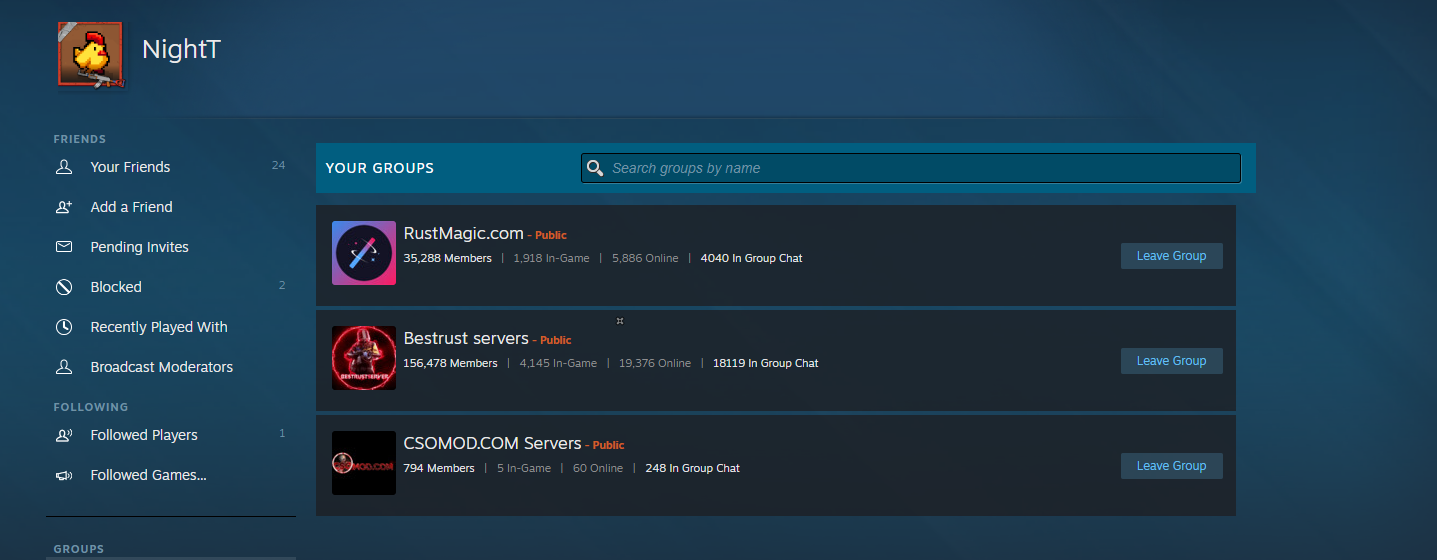Click the Followed Games megaphone icon
1437x560 pixels.
pyautogui.click(x=64, y=475)
